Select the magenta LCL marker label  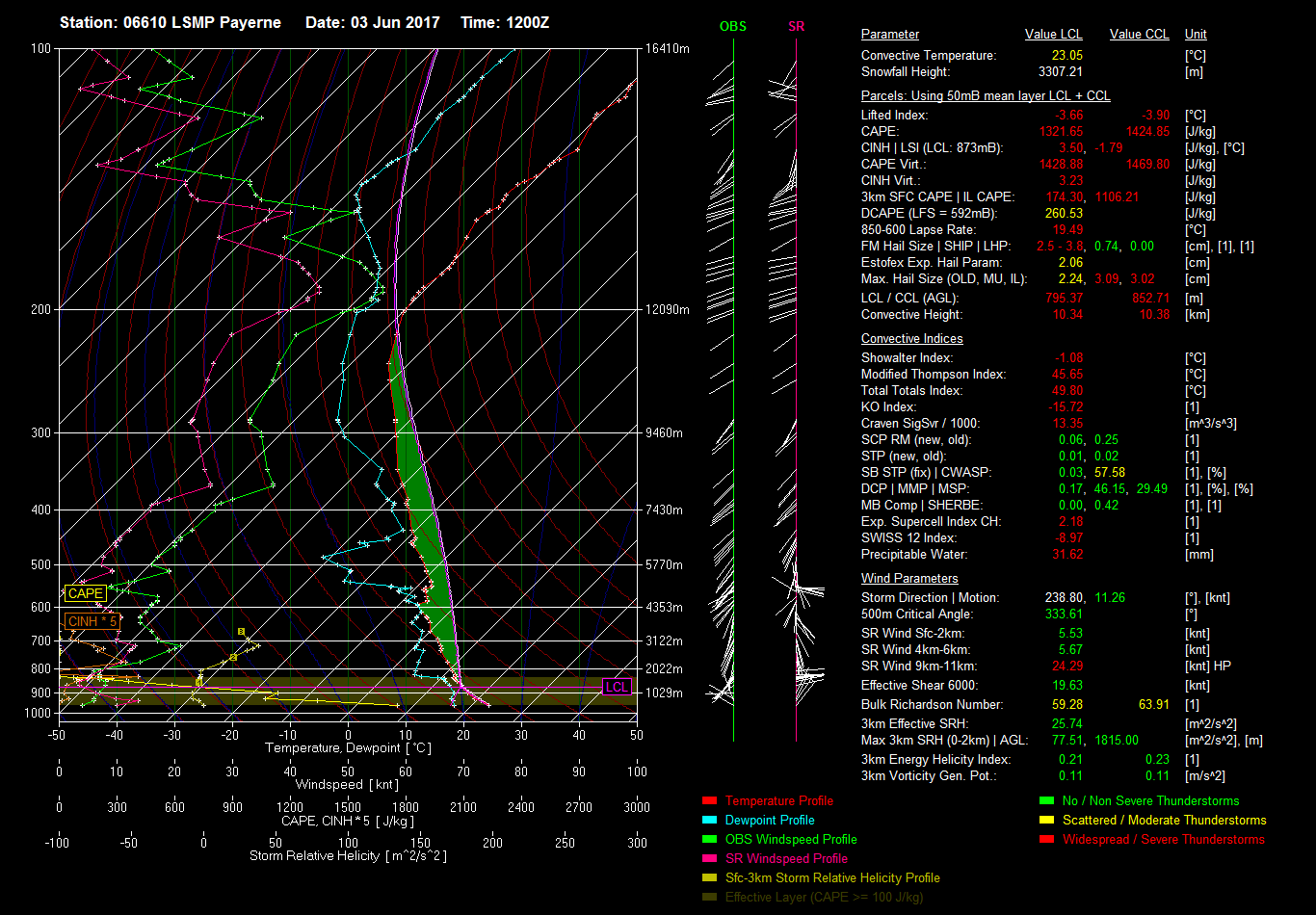(x=616, y=687)
